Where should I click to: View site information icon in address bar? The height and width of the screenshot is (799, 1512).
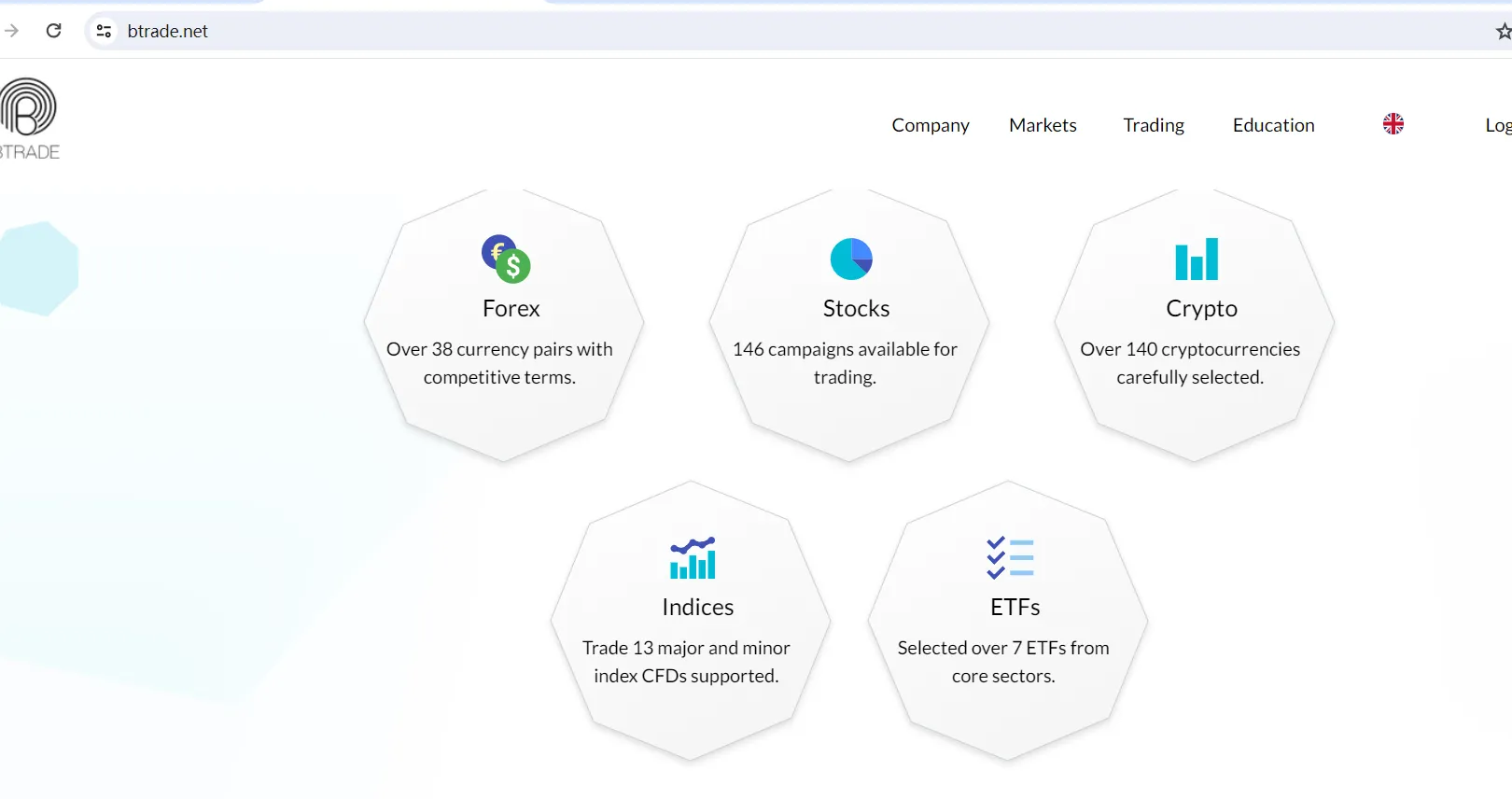[104, 31]
